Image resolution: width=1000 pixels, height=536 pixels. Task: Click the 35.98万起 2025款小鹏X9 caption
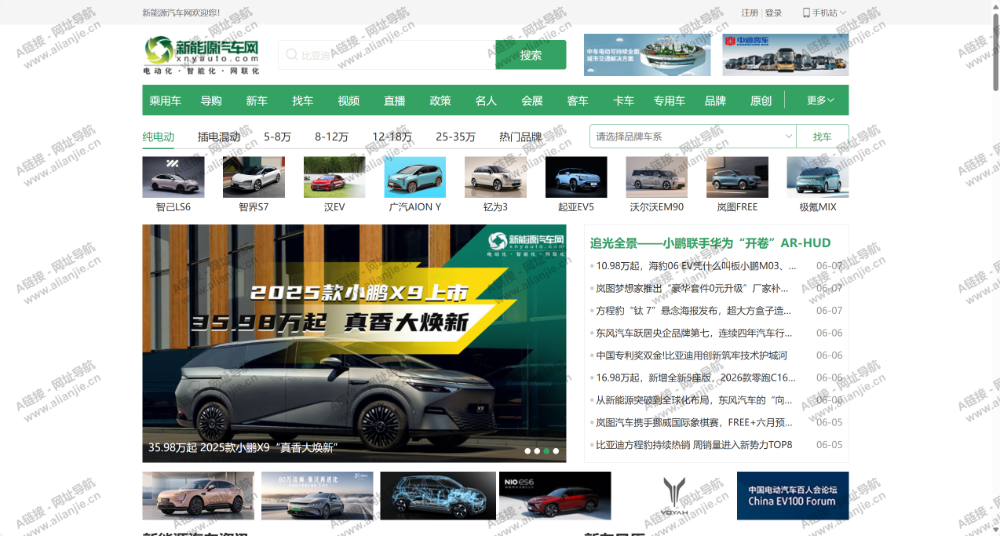(243, 448)
